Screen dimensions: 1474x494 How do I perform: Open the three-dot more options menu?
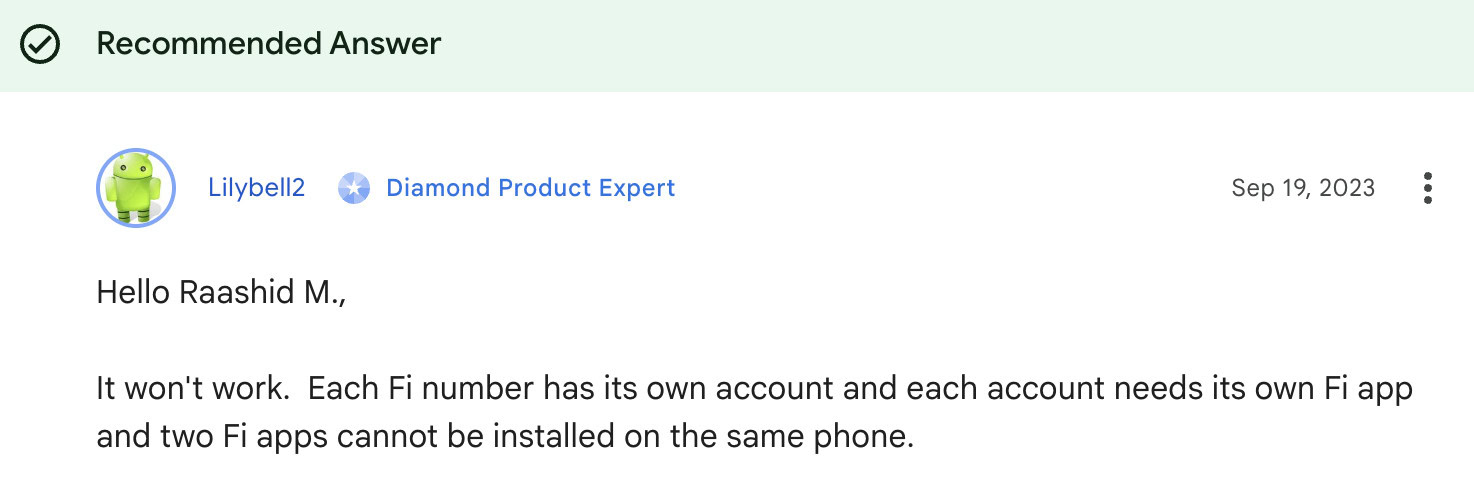(1427, 188)
